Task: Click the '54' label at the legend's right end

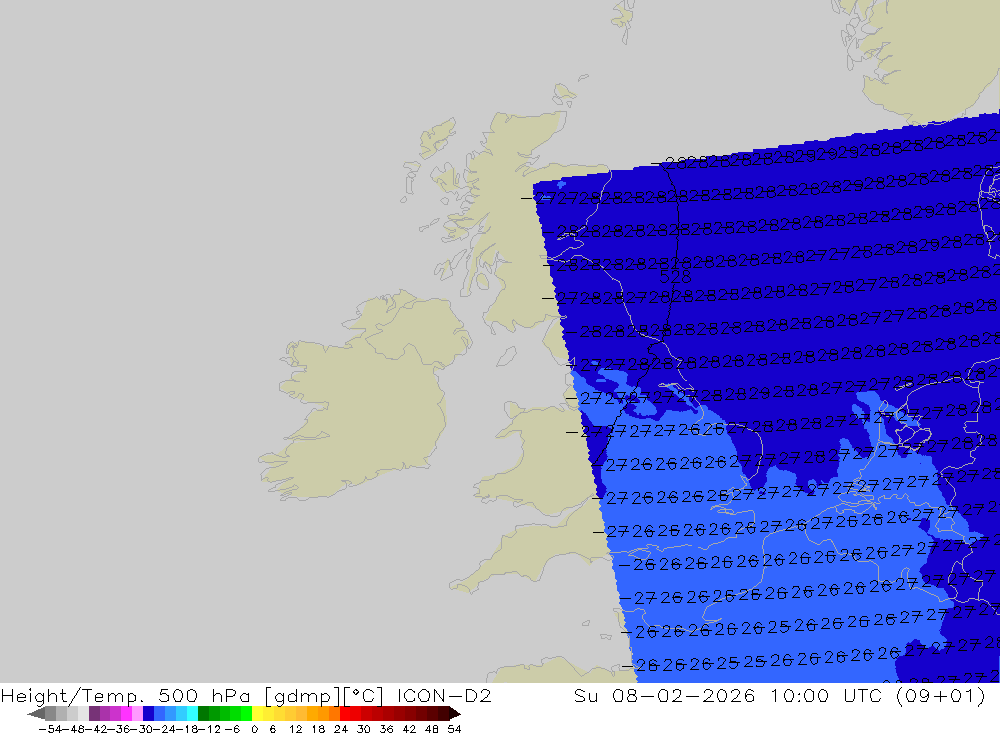Action: (x=454, y=729)
